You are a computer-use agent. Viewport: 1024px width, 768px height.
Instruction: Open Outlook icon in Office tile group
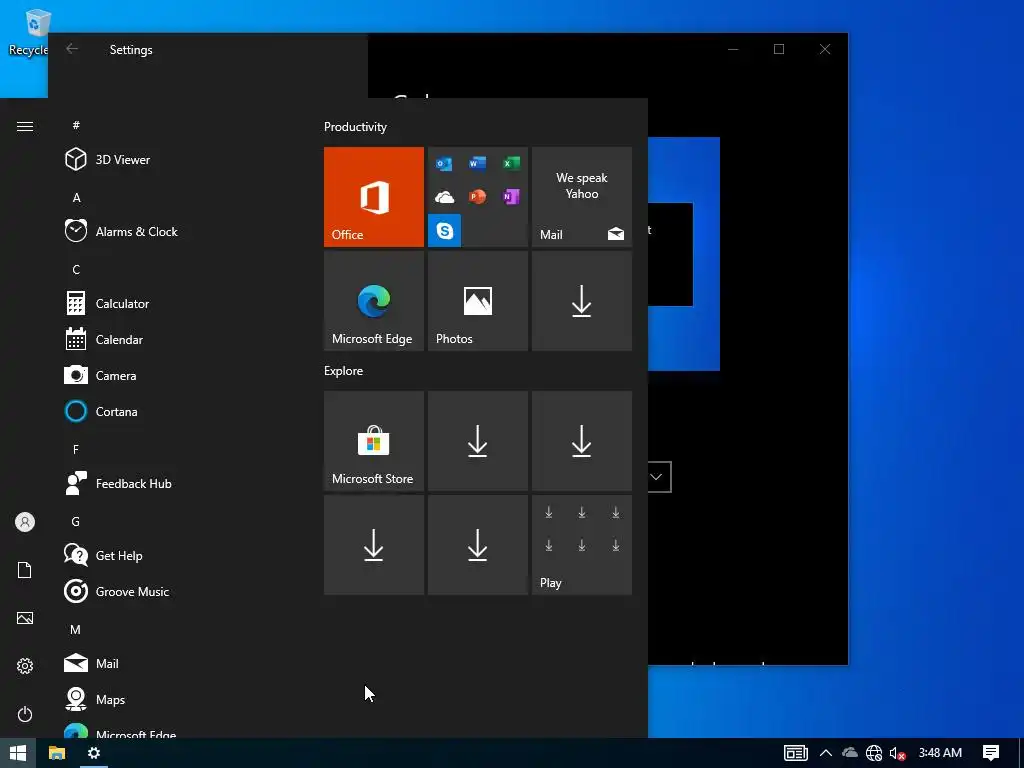444,163
